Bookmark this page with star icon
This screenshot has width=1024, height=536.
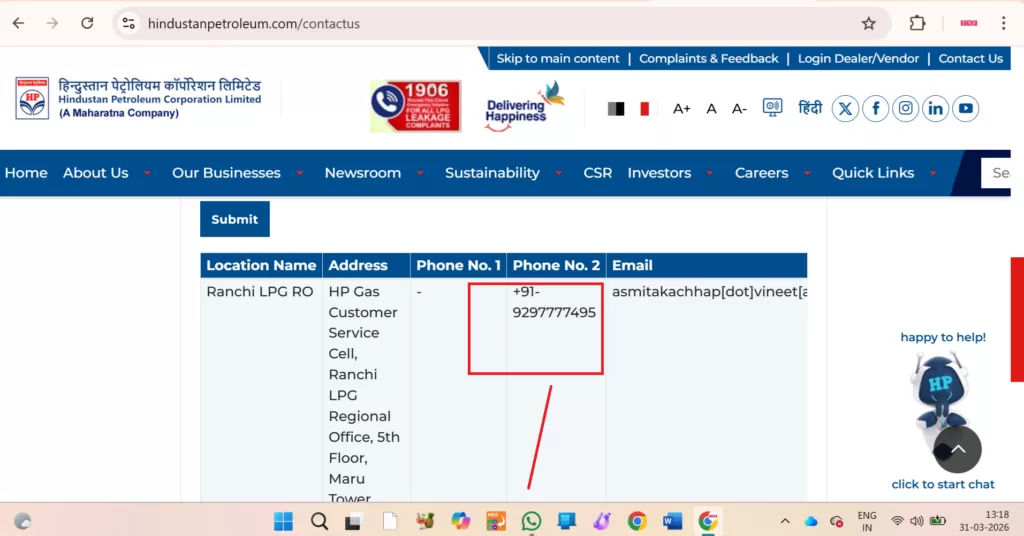pyautogui.click(x=868, y=24)
